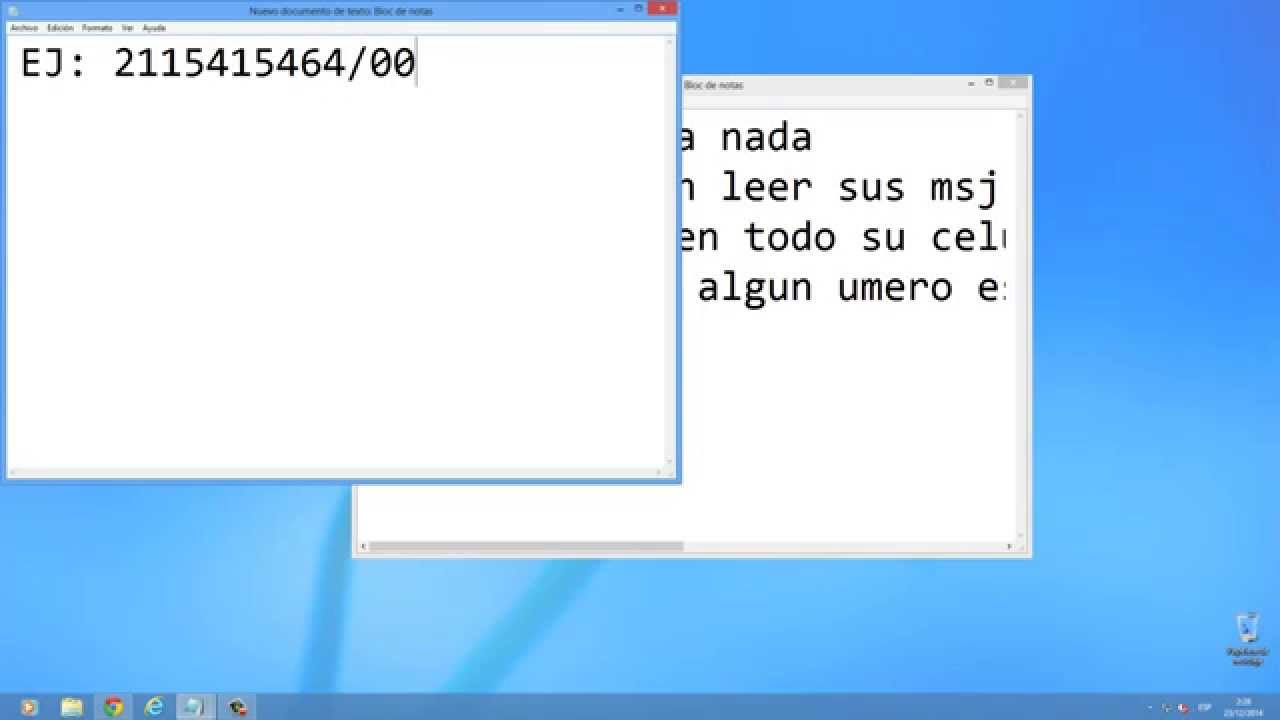Screen dimensions: 1280x720
Task: Maximize the front Notepad window
Action: pos(639,9)
